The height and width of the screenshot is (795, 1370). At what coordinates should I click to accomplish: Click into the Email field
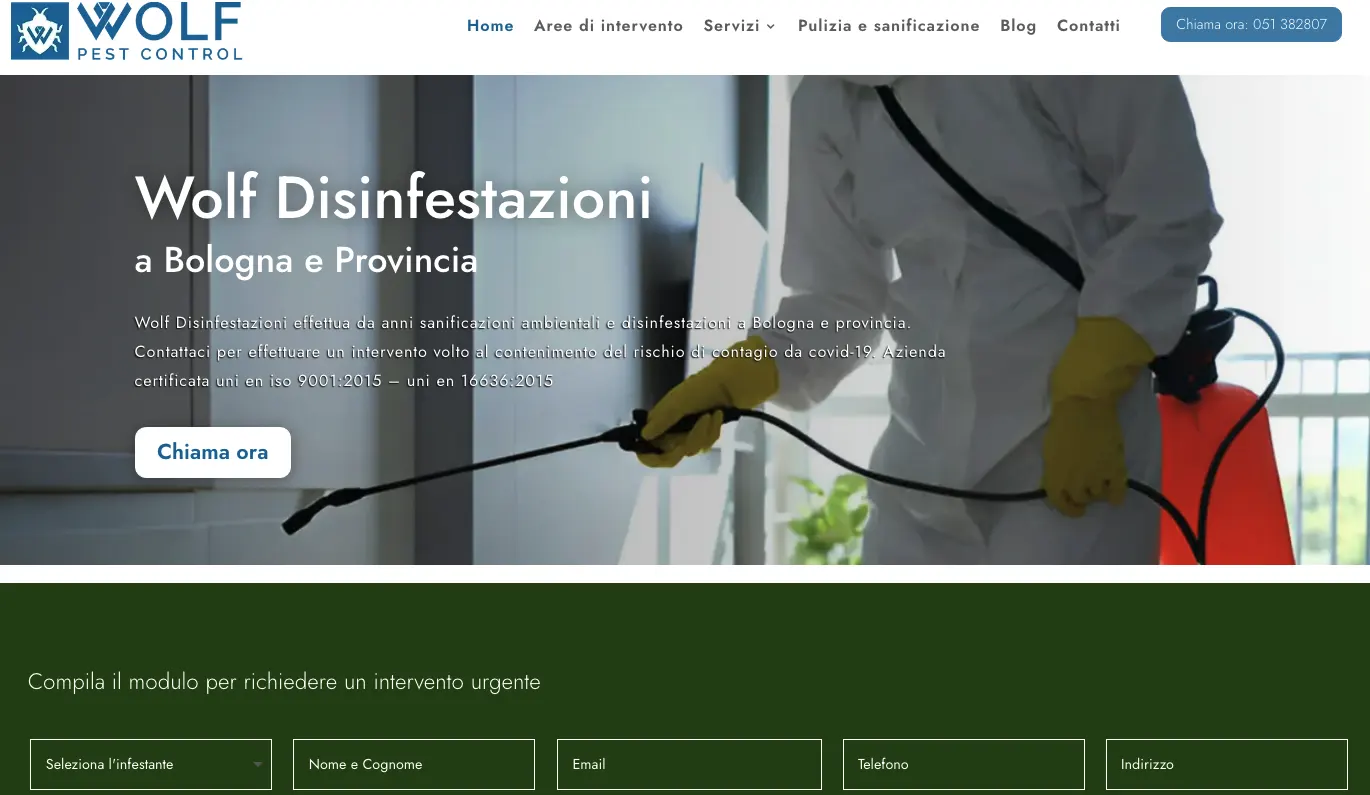pos(688,764)
